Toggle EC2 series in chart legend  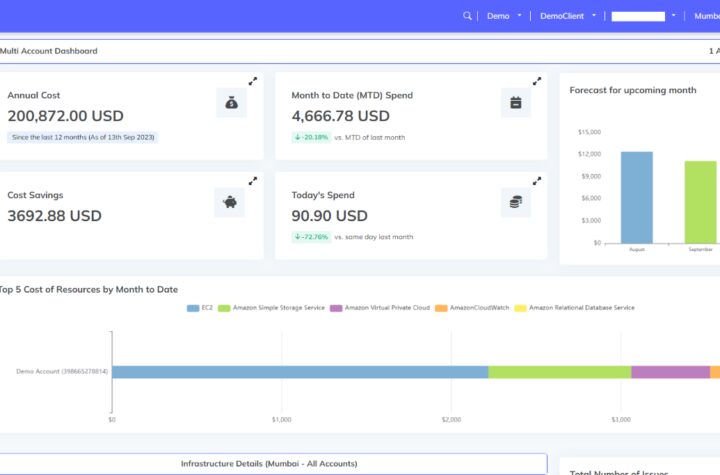click(x=201, y=308)
